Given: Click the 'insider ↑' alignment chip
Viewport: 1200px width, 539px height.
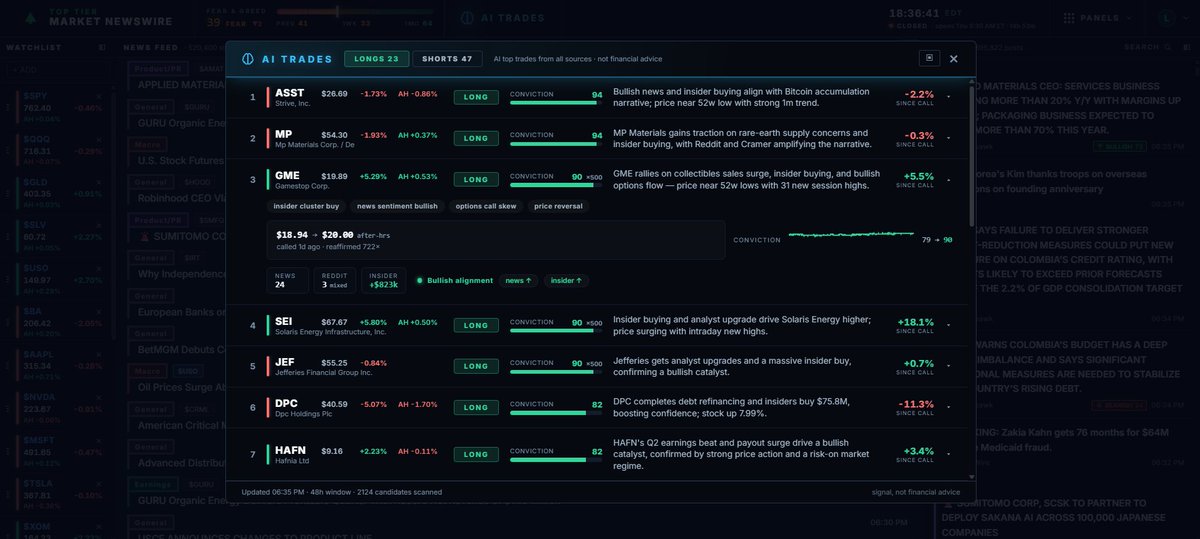Looking at the screenshot, I should click(x=565, y=281).
